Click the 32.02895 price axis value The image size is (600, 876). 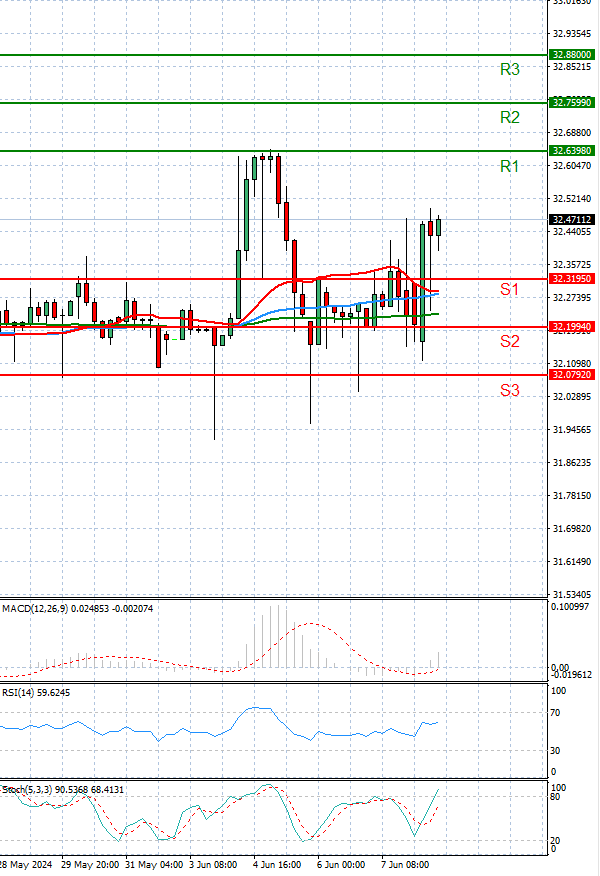[572, 397]
